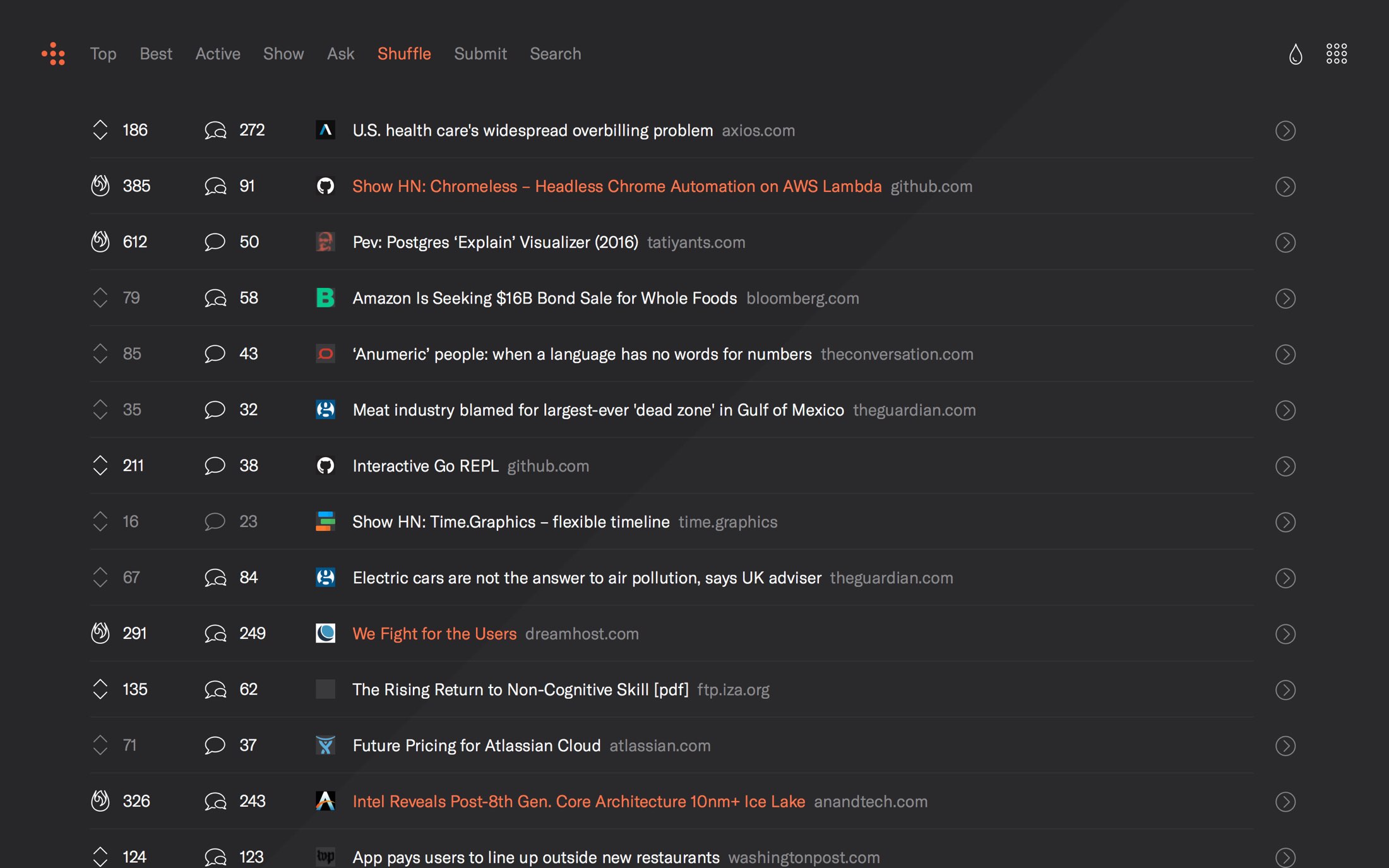Click the ftp.iza.org domain label

(733, 690)
